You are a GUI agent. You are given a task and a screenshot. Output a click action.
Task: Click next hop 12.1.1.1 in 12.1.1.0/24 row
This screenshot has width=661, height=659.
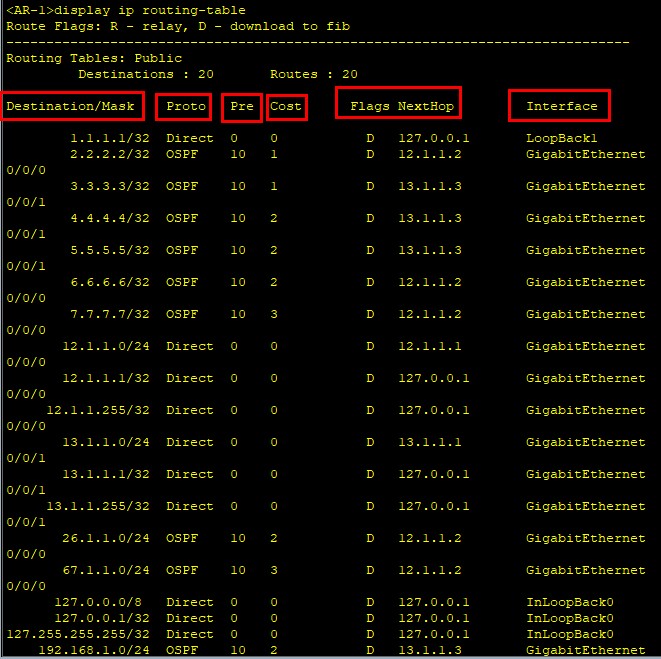tap(430, 347)
